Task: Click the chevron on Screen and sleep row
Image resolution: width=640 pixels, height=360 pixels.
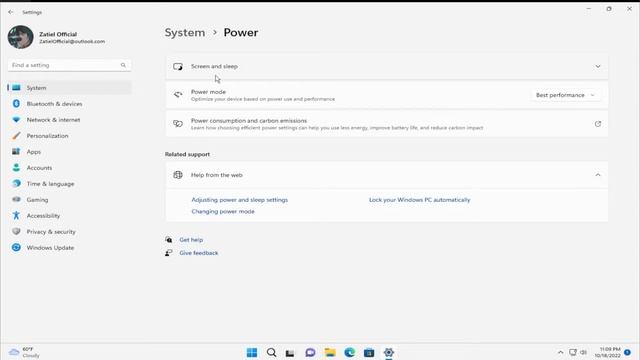Action: tap(598, 67)
